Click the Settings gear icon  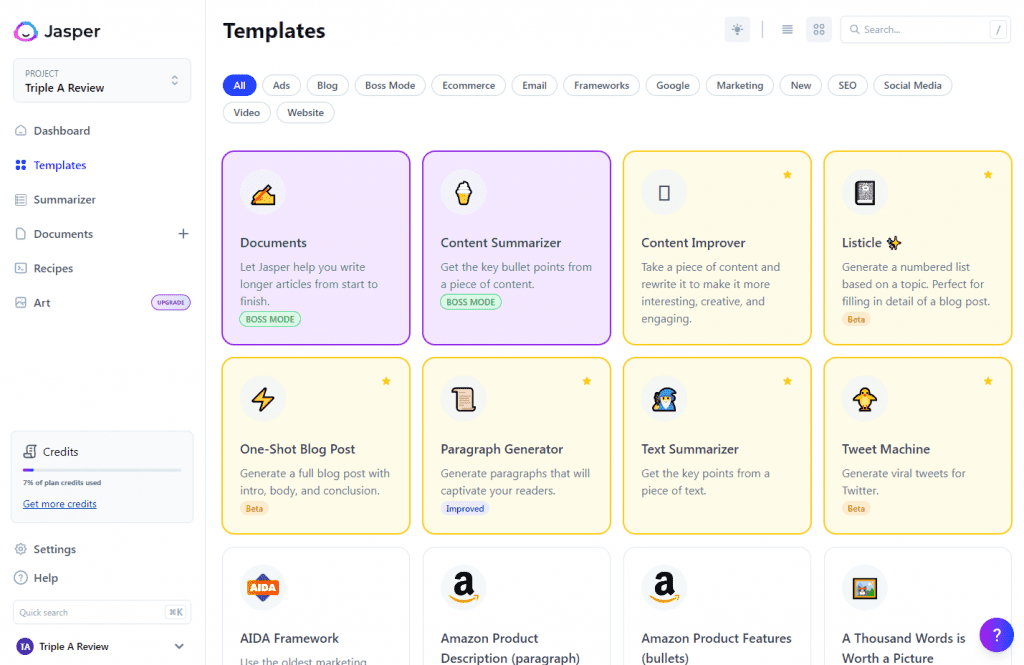point(21,549)
